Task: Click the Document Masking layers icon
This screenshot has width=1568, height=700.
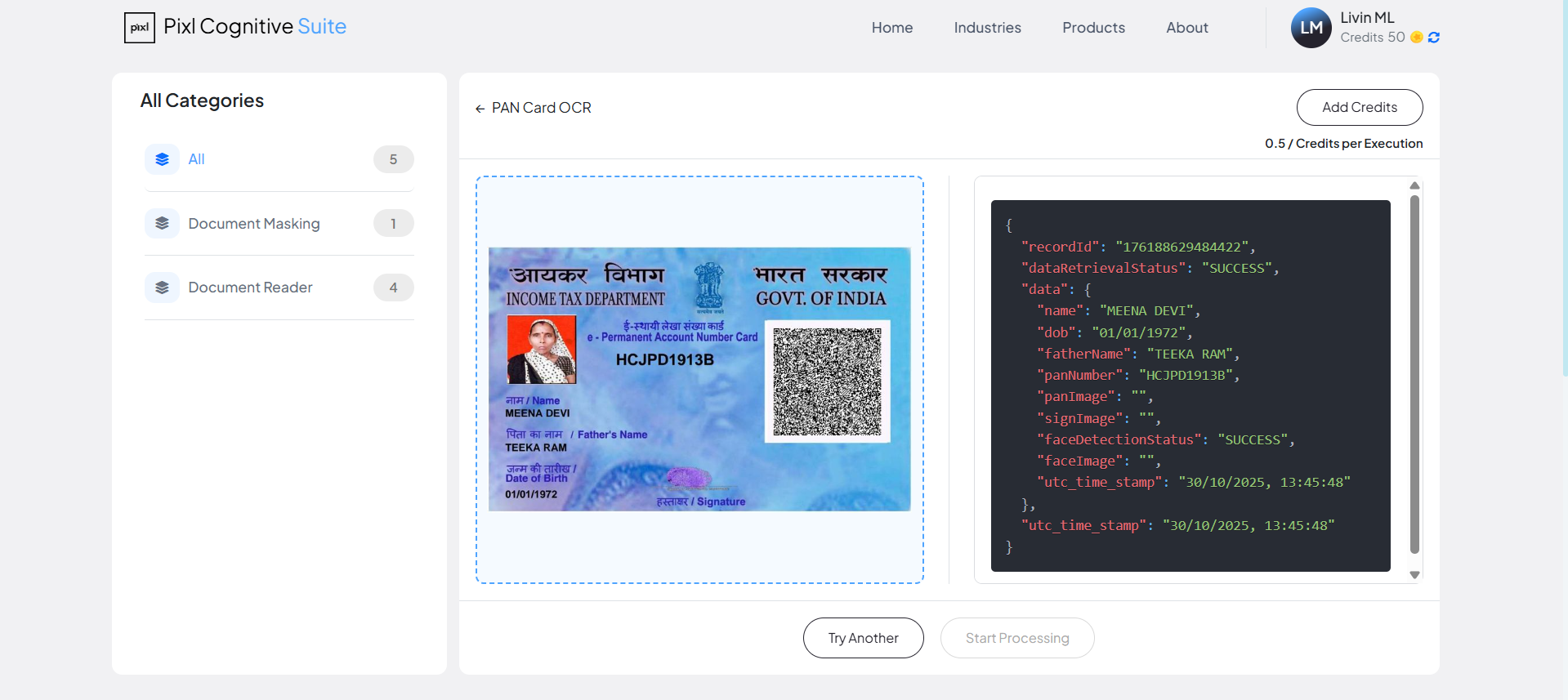Action: point(162,223)
